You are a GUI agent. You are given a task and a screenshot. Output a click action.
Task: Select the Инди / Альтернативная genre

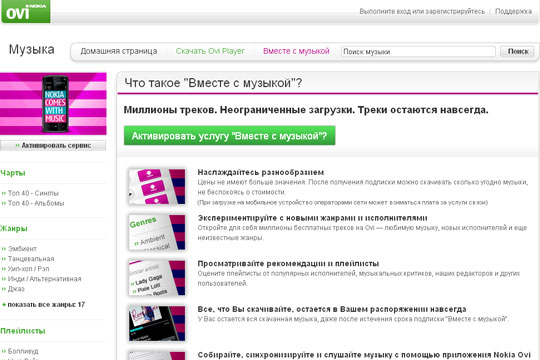[44, 279]
